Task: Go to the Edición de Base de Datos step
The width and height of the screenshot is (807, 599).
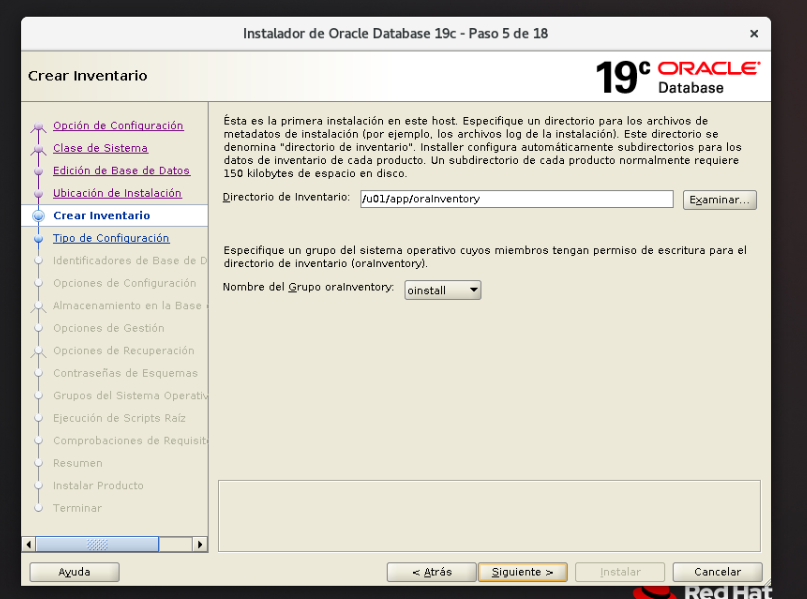Action: pyautogui.click(x=121, y=170)
